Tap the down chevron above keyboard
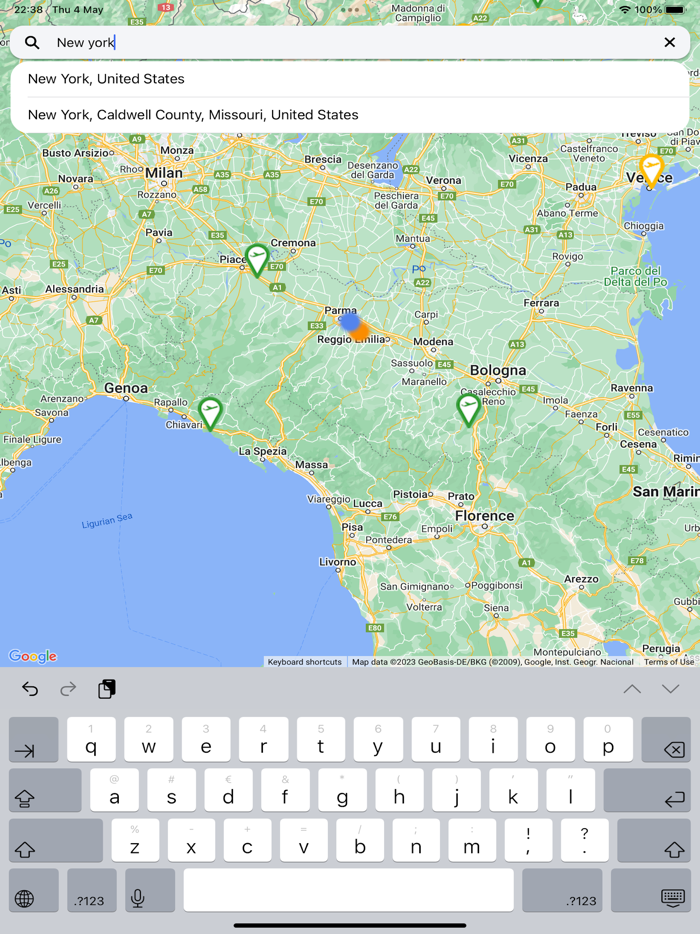Screen dimensions: 700x934 tap(671, 689)
